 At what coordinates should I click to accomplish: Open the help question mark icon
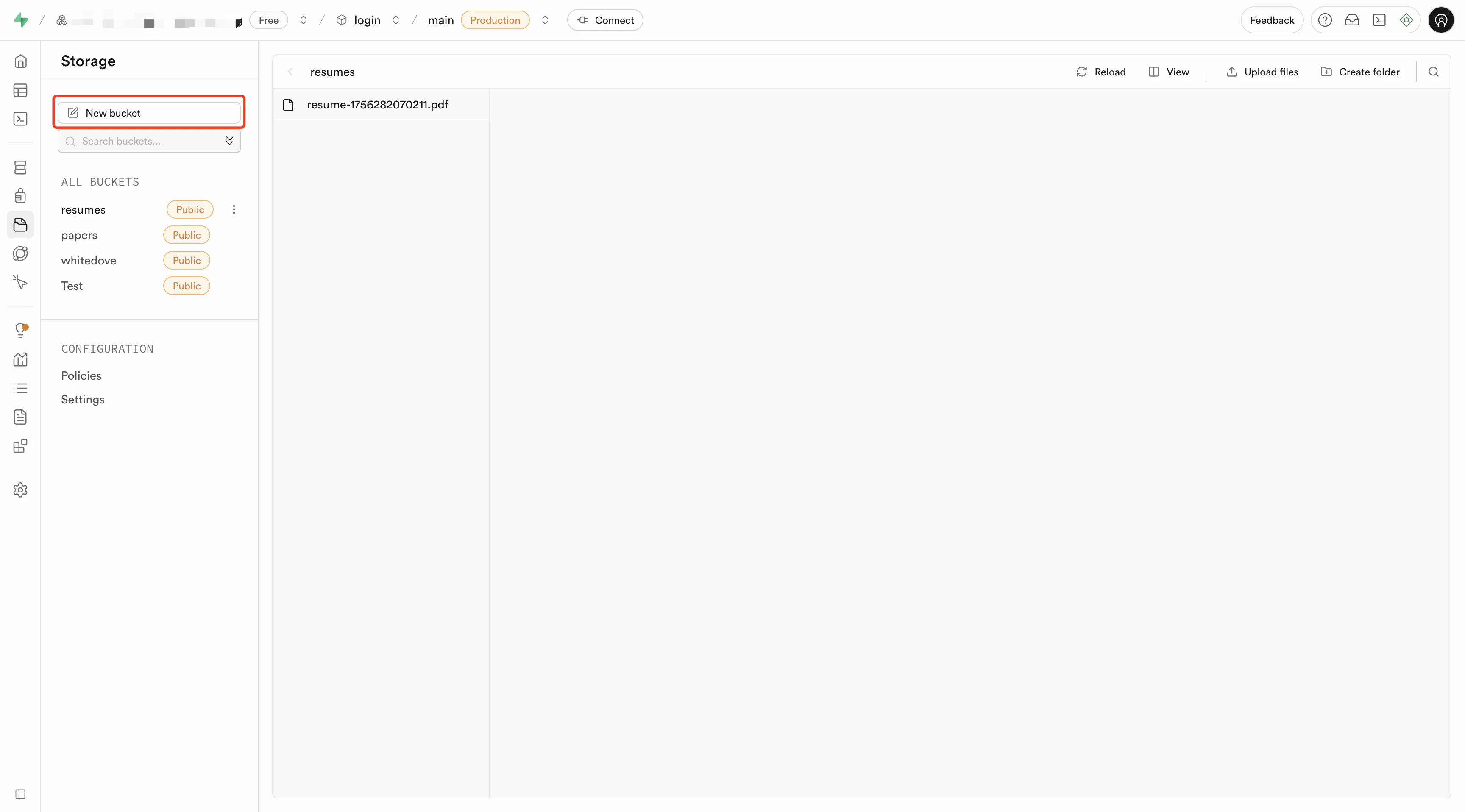(1325, 20)
